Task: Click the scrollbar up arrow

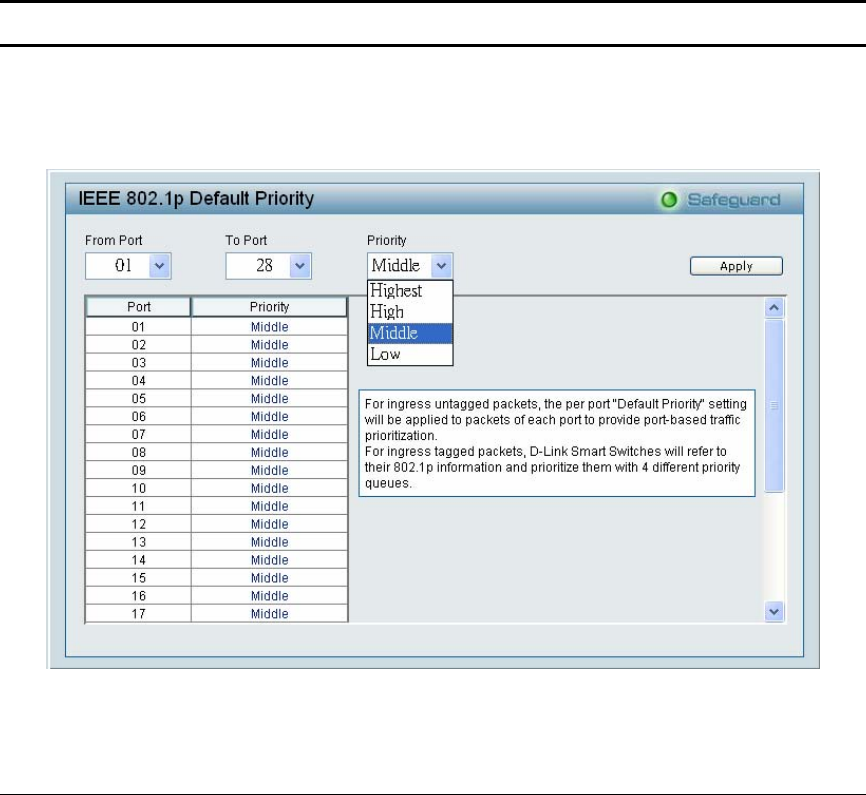Action: click(x=774, y=307)
